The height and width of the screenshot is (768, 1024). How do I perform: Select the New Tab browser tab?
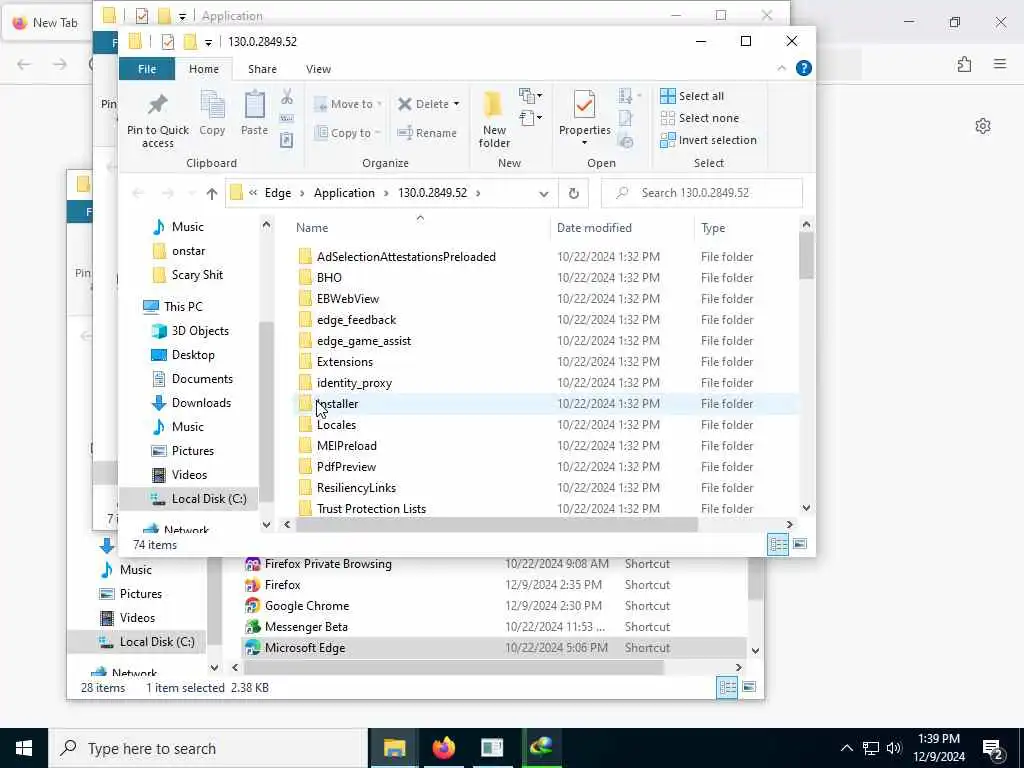46,23
